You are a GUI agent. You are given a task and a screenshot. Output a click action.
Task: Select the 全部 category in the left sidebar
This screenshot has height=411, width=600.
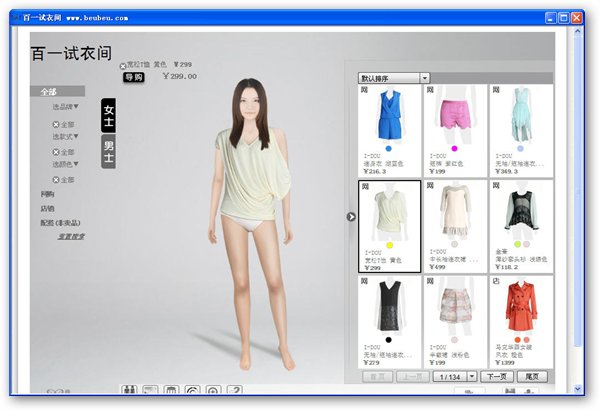pyautogui.click(x=48, y=91)
